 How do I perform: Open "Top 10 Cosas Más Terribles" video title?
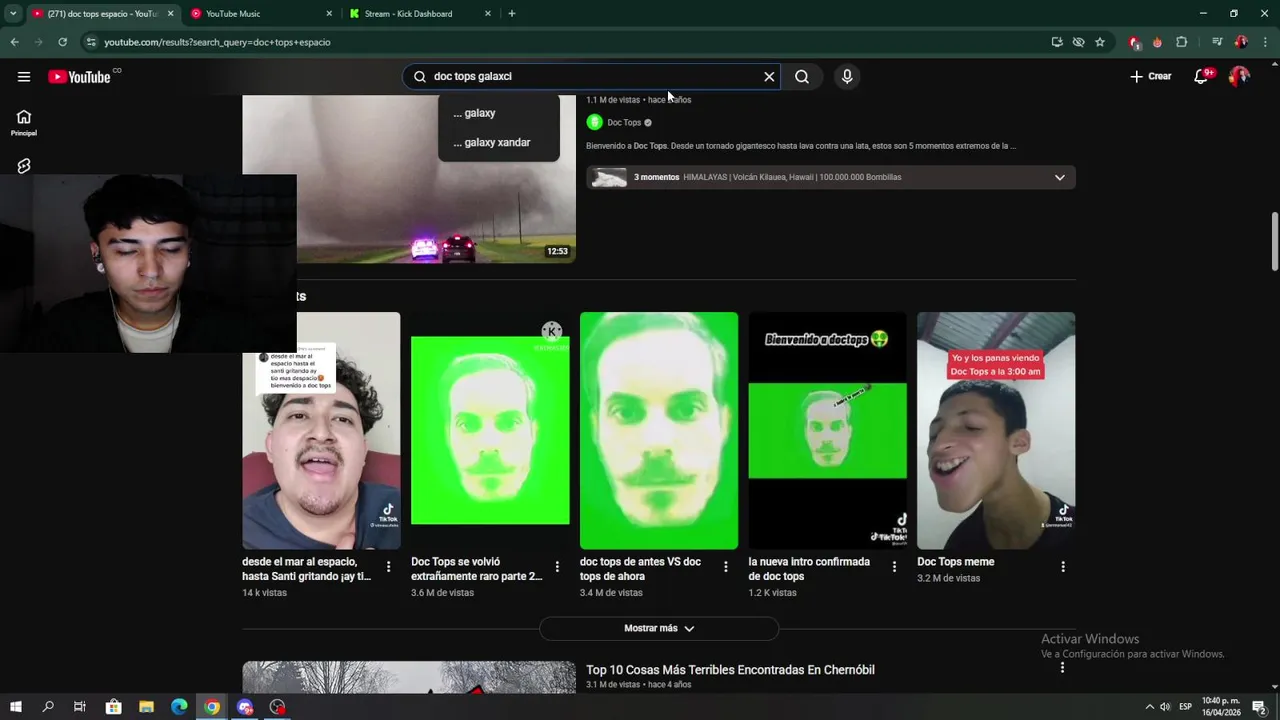(x=730, y=670)
